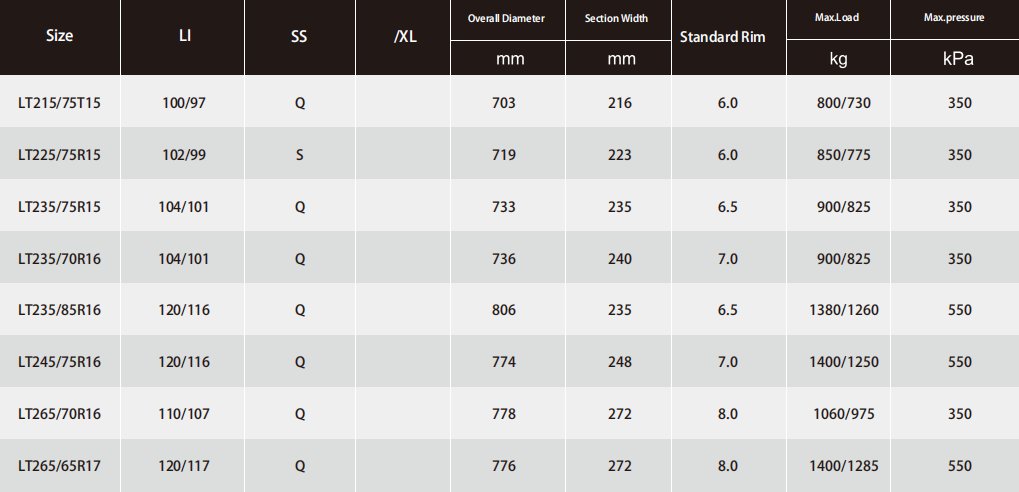Select the 248 section width value
Viewport: 1019px width, 492px height.
click(620, 362)
